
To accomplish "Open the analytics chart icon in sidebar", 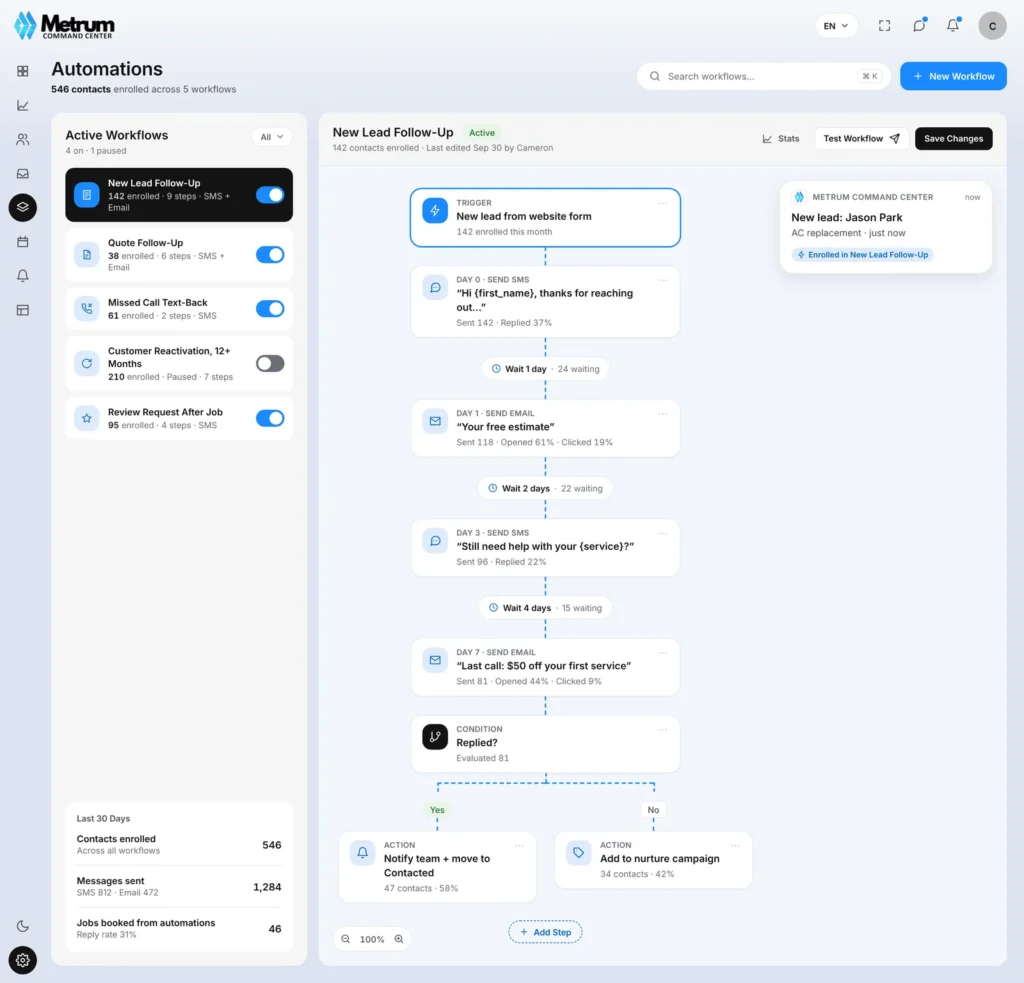I will (x=23, y=105).
